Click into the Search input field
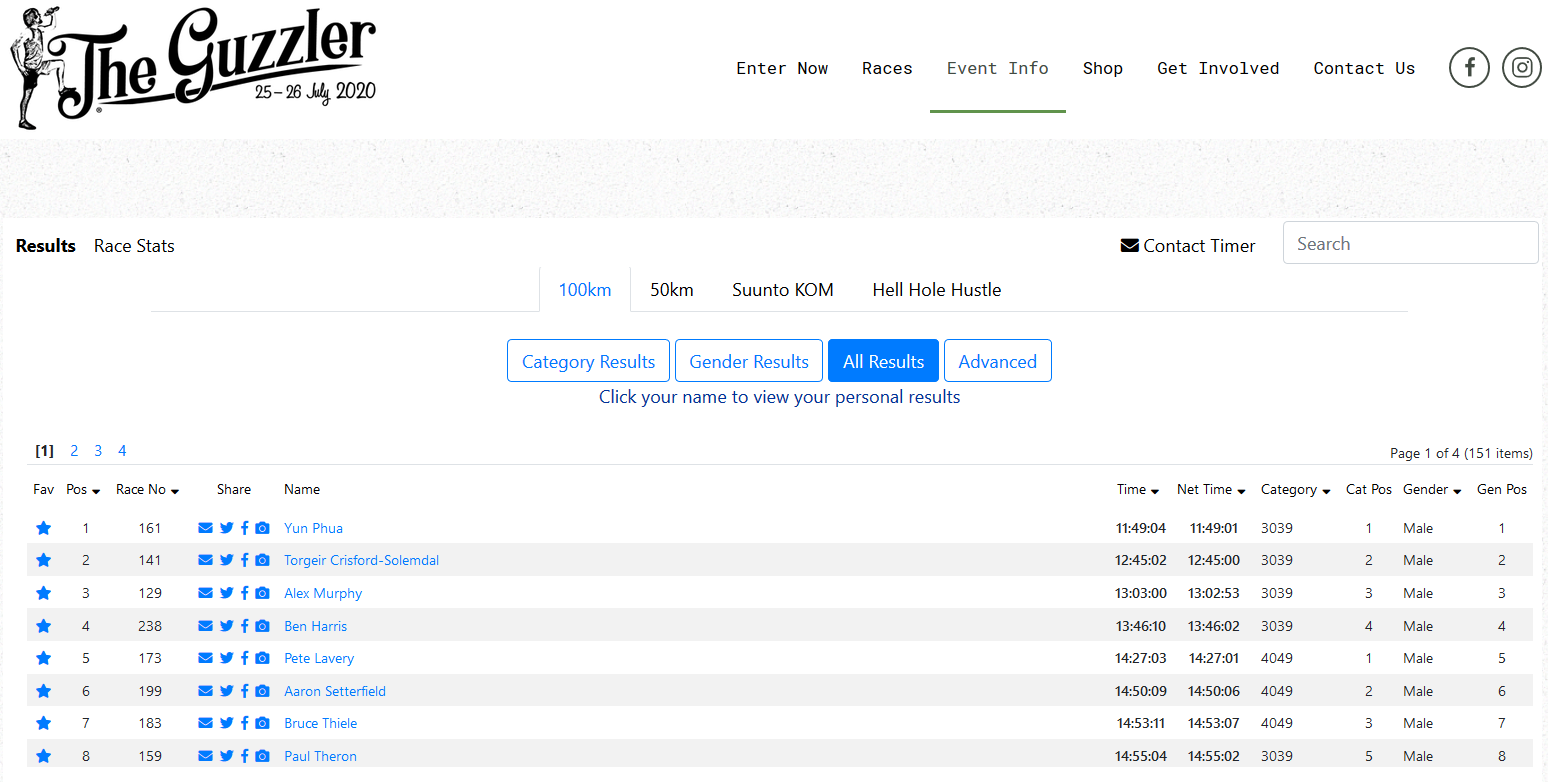 1409,243
